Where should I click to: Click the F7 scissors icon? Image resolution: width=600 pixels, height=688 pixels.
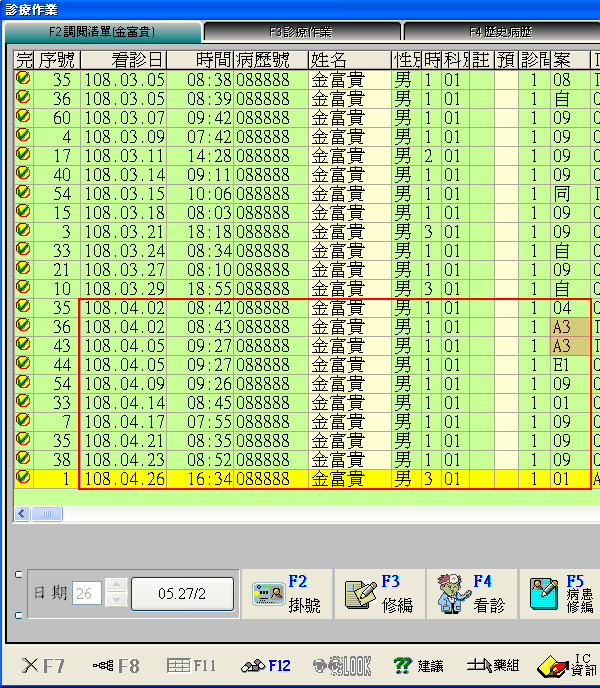43,665
